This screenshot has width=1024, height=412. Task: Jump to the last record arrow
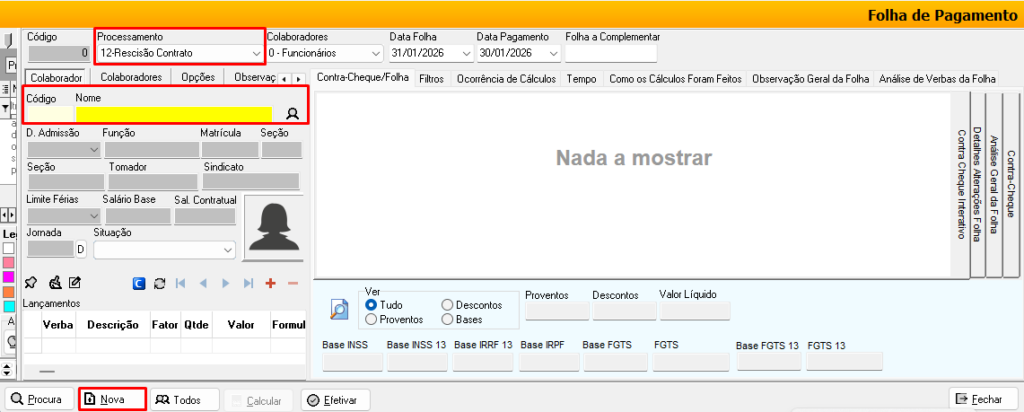[x=248, y=283]
